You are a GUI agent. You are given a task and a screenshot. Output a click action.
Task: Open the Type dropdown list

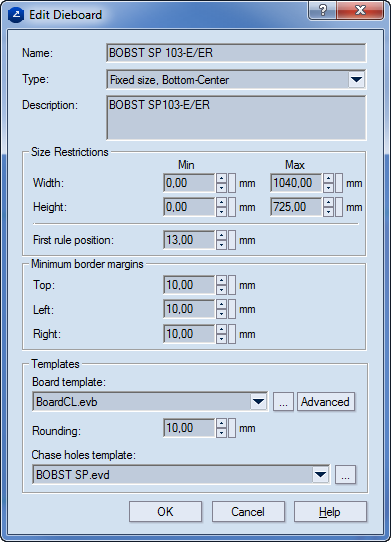[x=356, y=80]
